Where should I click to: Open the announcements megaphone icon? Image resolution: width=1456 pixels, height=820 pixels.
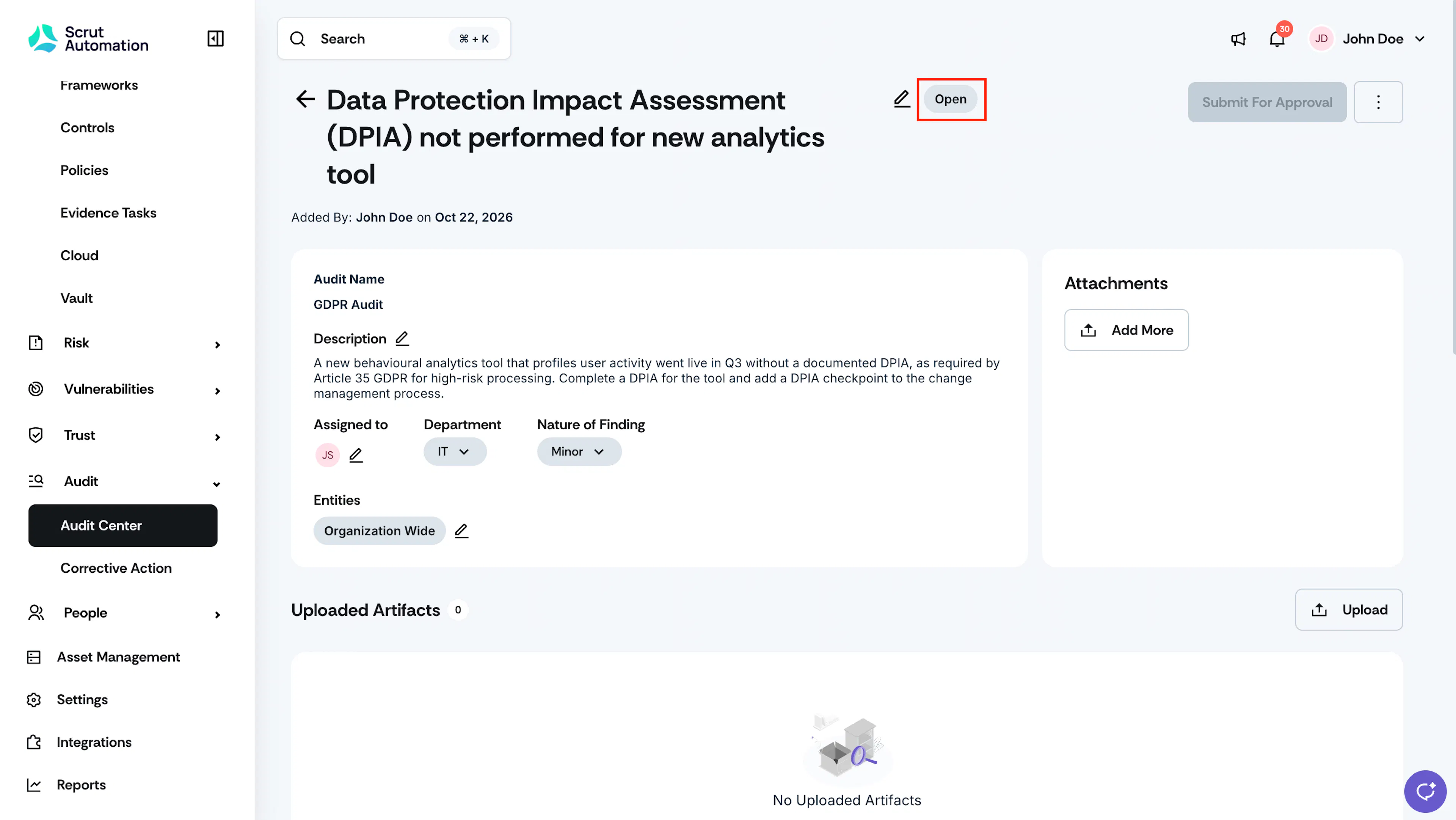click(1238, 38)
